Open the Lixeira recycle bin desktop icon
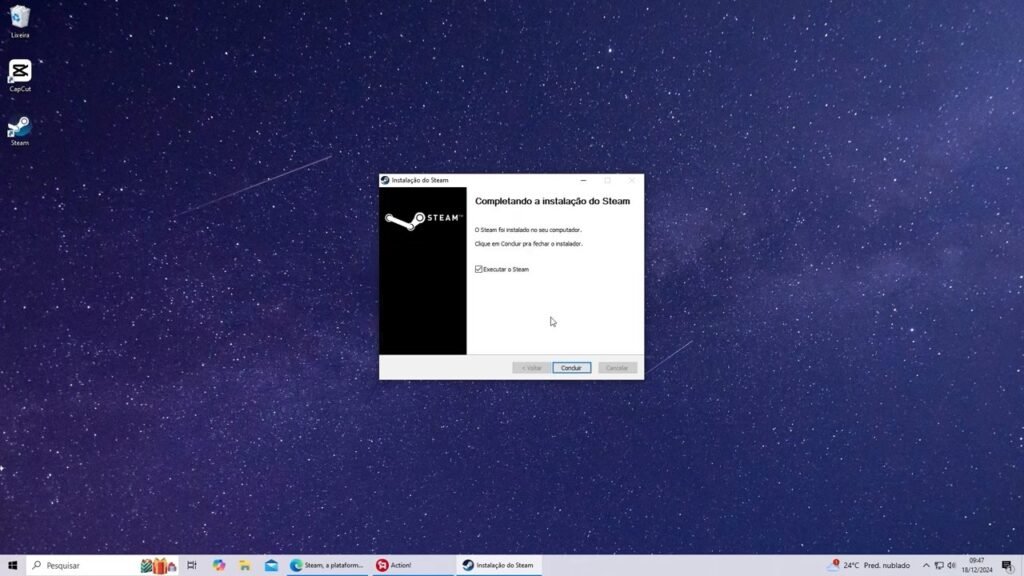The image size is (1024, 576). pyautogui.click(x=20, y=22)
